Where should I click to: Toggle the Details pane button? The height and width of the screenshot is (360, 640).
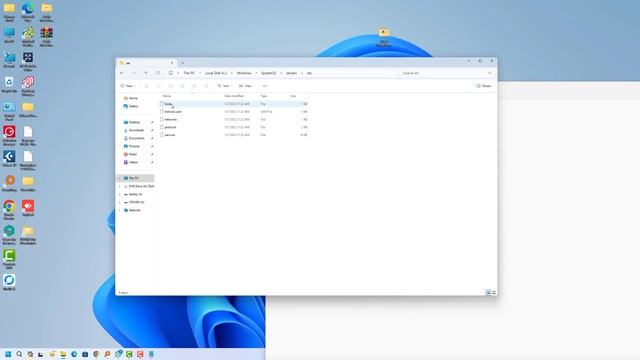pos(484,86)
